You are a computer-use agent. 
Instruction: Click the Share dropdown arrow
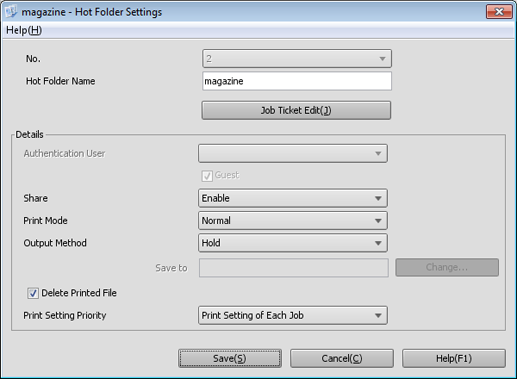pos(378,198)
